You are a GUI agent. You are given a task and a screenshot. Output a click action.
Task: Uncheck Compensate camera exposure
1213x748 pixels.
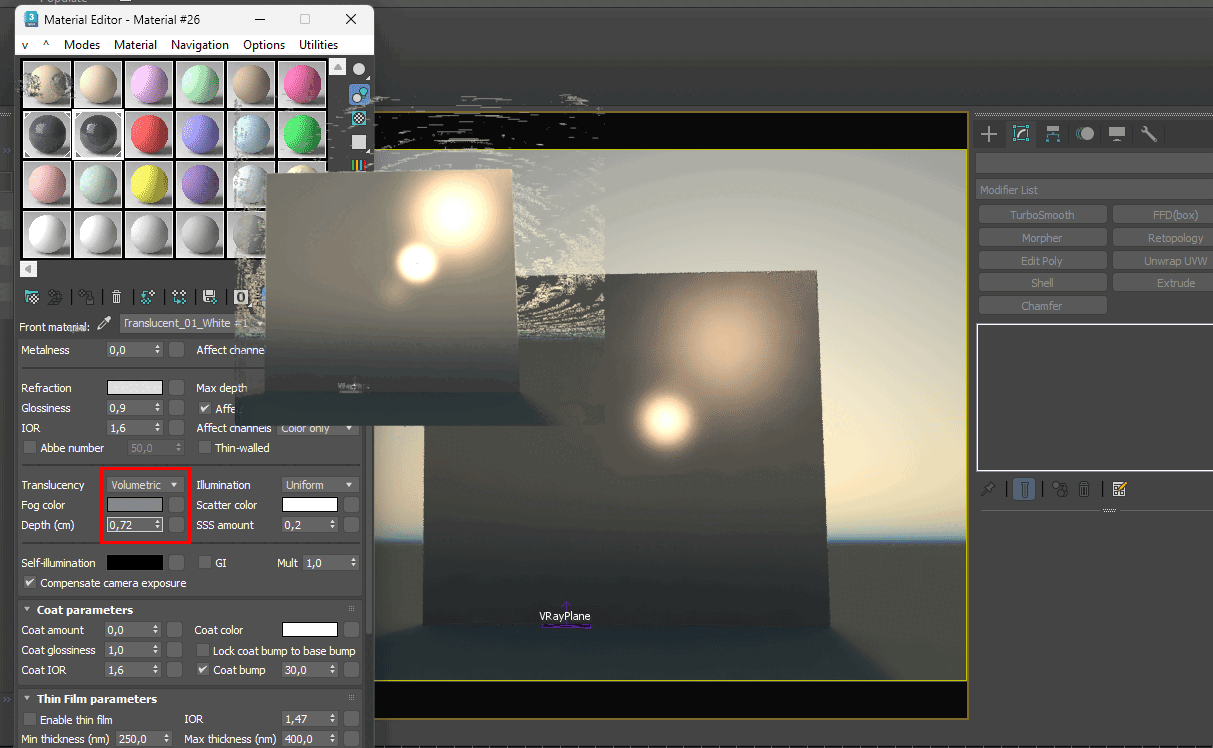tap(29, 583)
